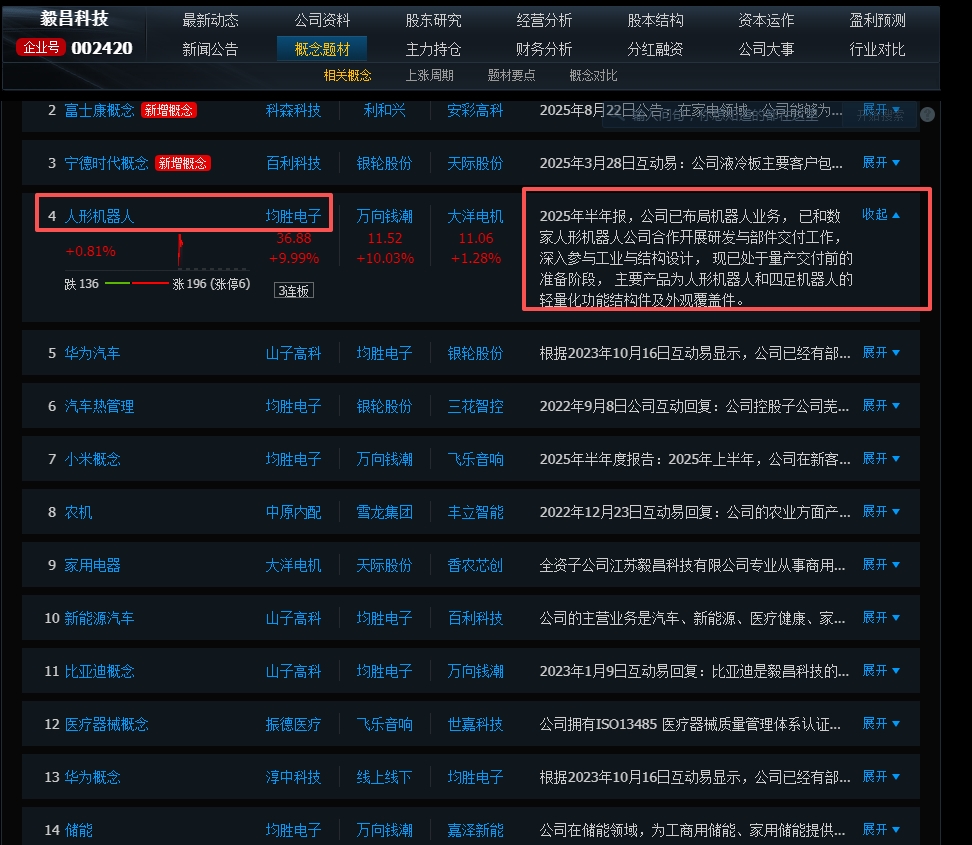
Task: Open the 华为汽车 concept link
Action: click(92, 353)
